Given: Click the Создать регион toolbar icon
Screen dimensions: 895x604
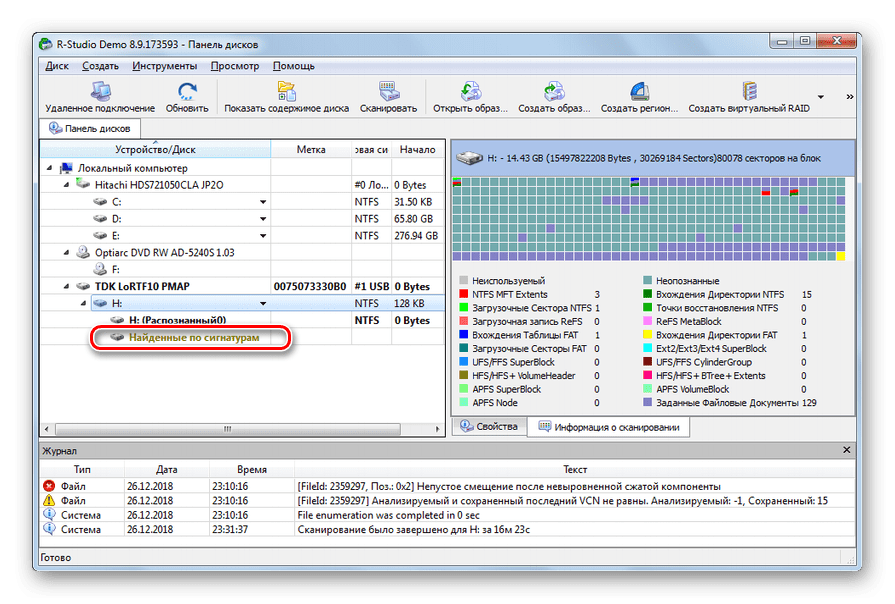Looking at the screenshot, I should point(639,92).
